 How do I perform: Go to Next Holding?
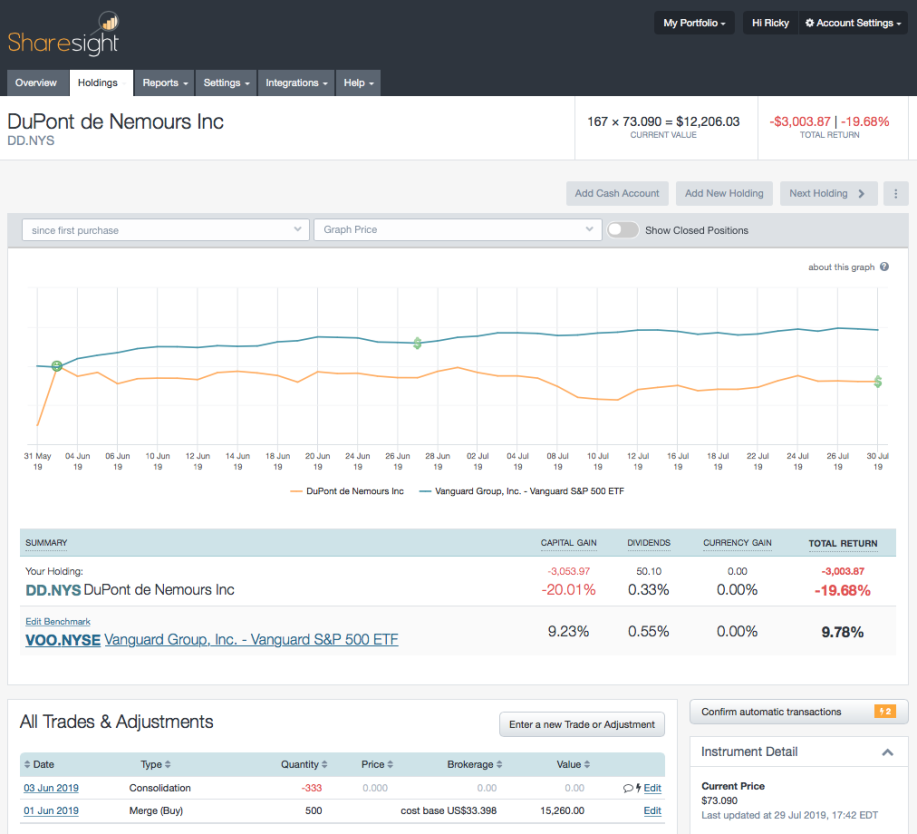pos(828,194)
